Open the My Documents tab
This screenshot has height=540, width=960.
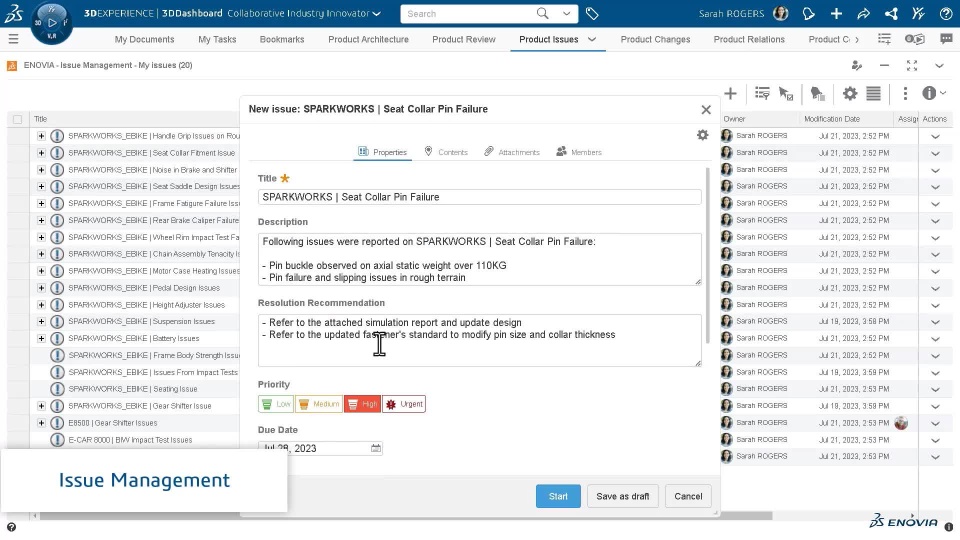(144, 39)
